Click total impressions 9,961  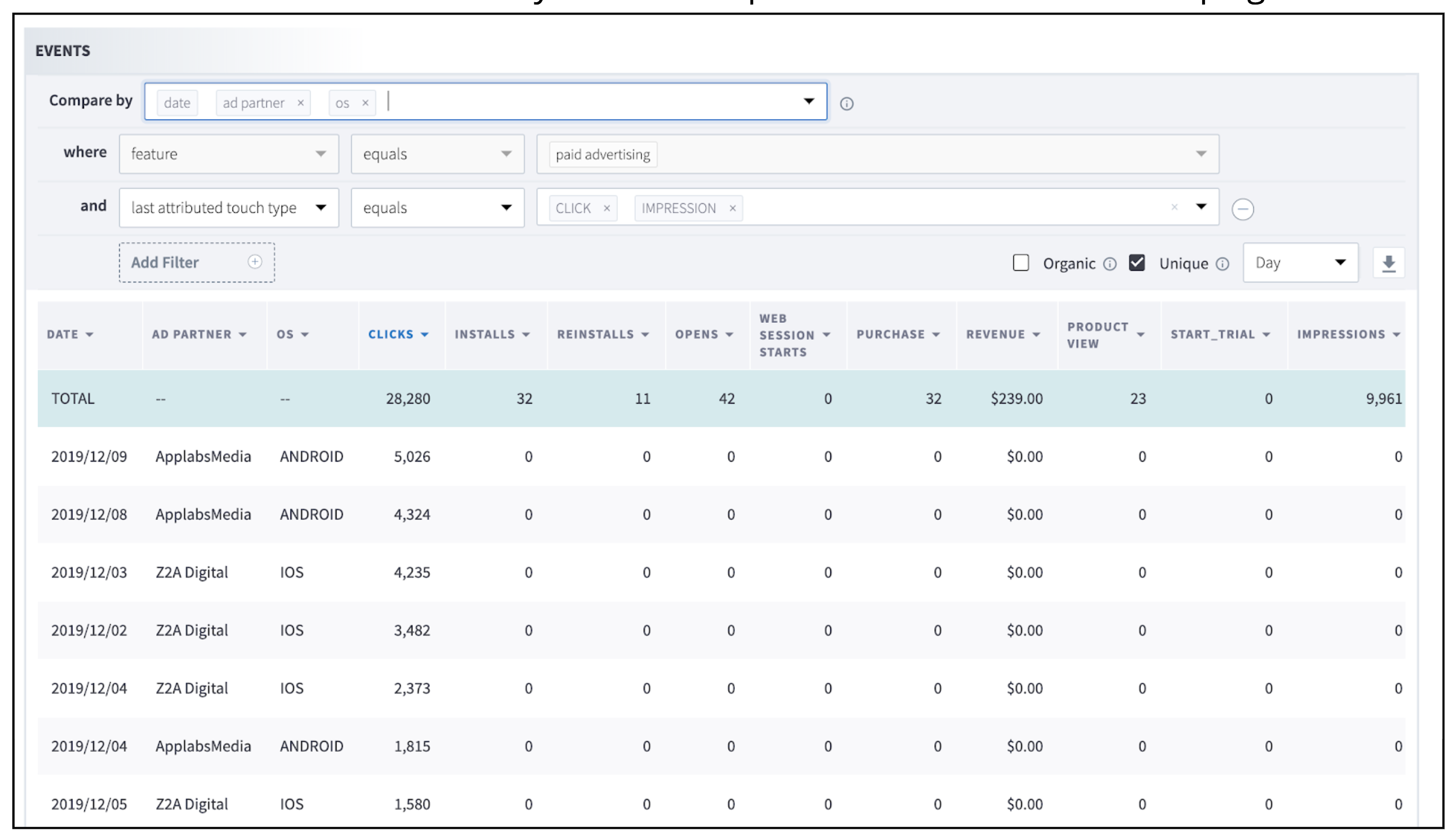1384,399
